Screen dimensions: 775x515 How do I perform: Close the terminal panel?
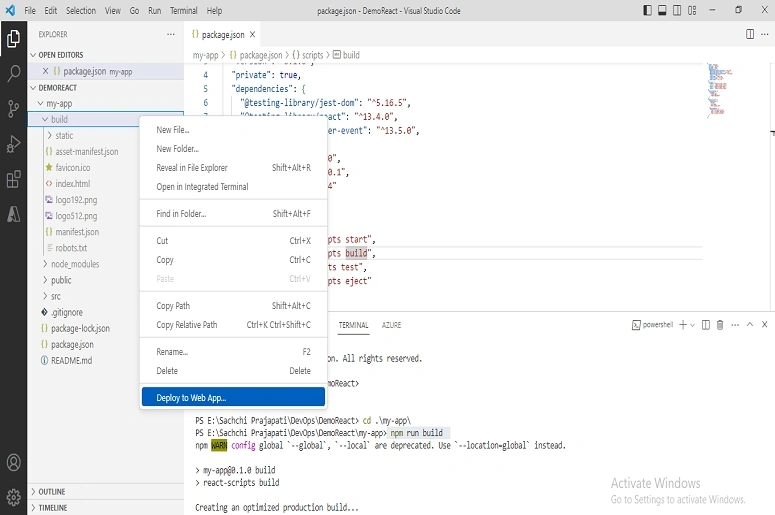(765, 325)
